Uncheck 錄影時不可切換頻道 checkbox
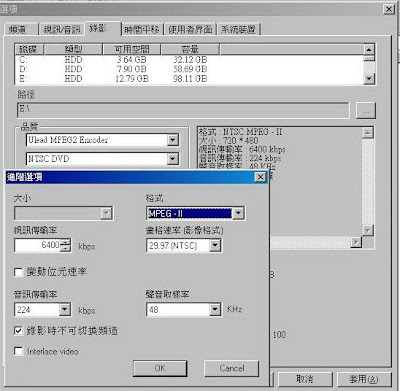 pos(19,331)
